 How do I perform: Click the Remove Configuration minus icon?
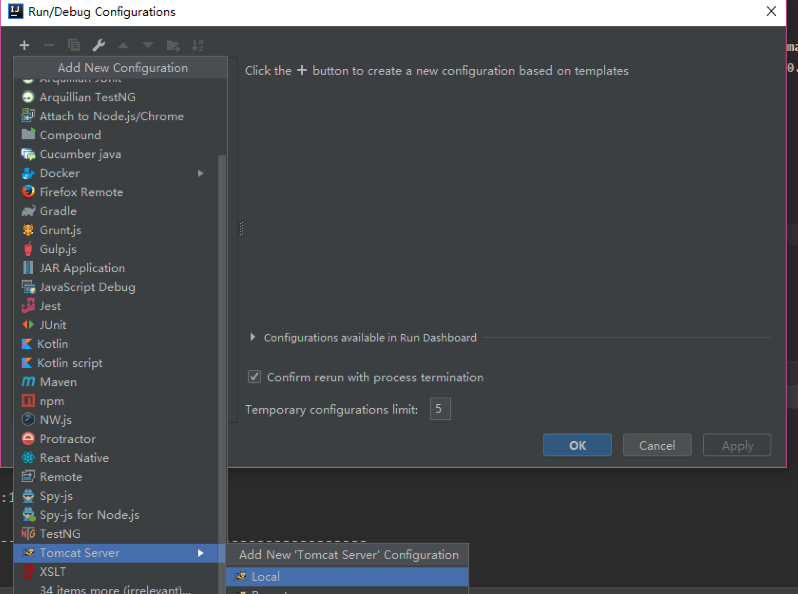click(x=49, y=45)
